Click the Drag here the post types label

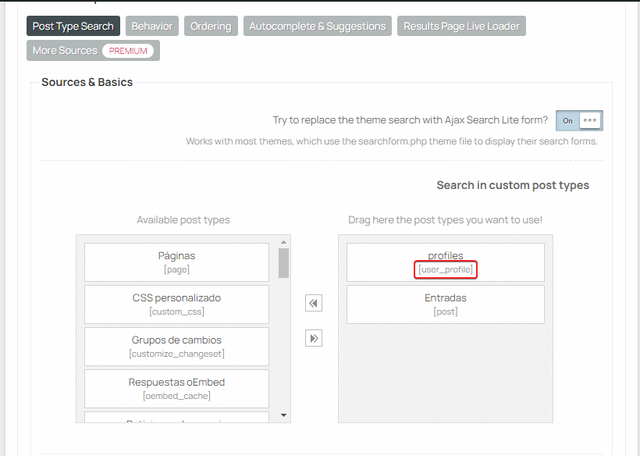coord(445,220)
